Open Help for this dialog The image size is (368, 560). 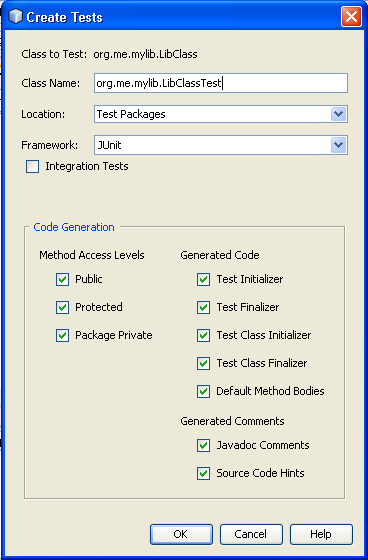click(321, 534)
